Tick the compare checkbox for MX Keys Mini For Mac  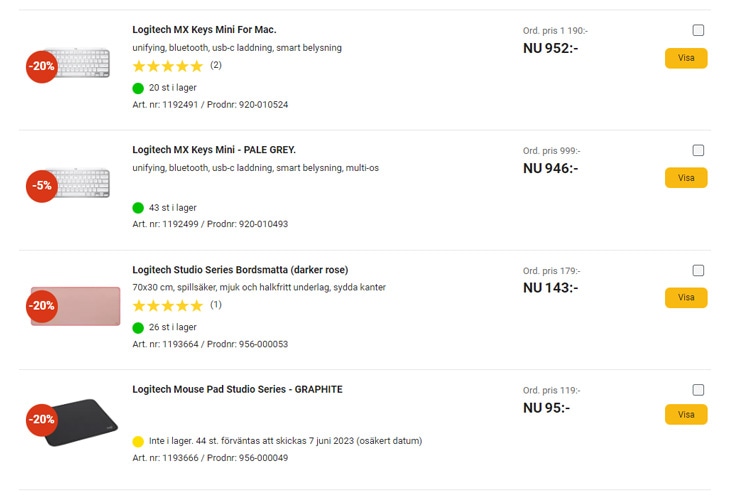click(698, 31)
